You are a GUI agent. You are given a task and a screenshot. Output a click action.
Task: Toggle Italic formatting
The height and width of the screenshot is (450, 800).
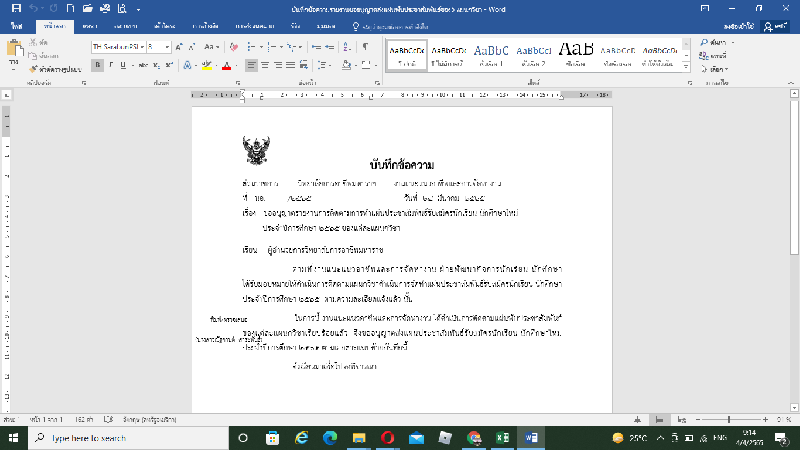point(110,66)
